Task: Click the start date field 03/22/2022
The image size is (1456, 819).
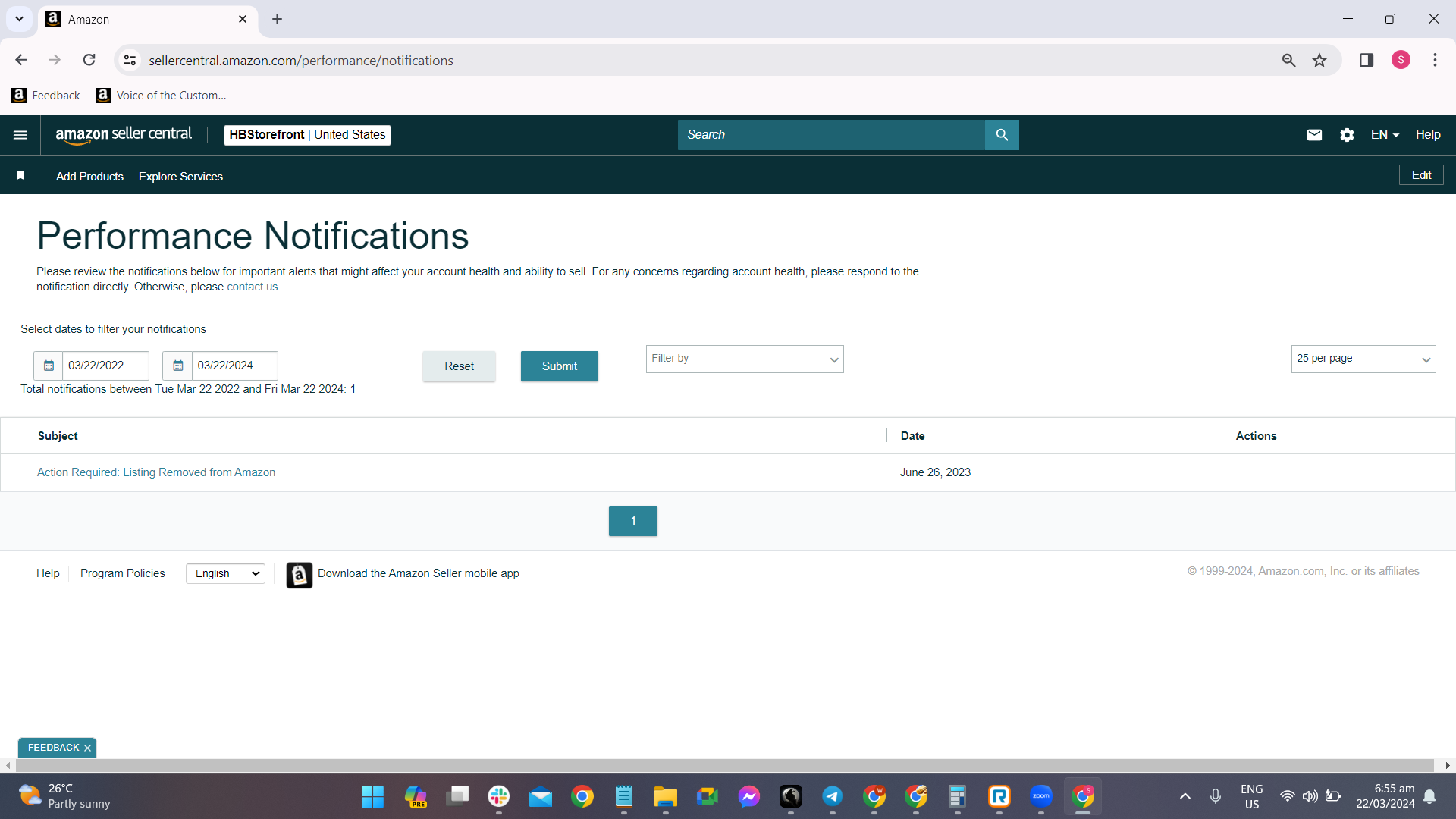Action: 105,366
